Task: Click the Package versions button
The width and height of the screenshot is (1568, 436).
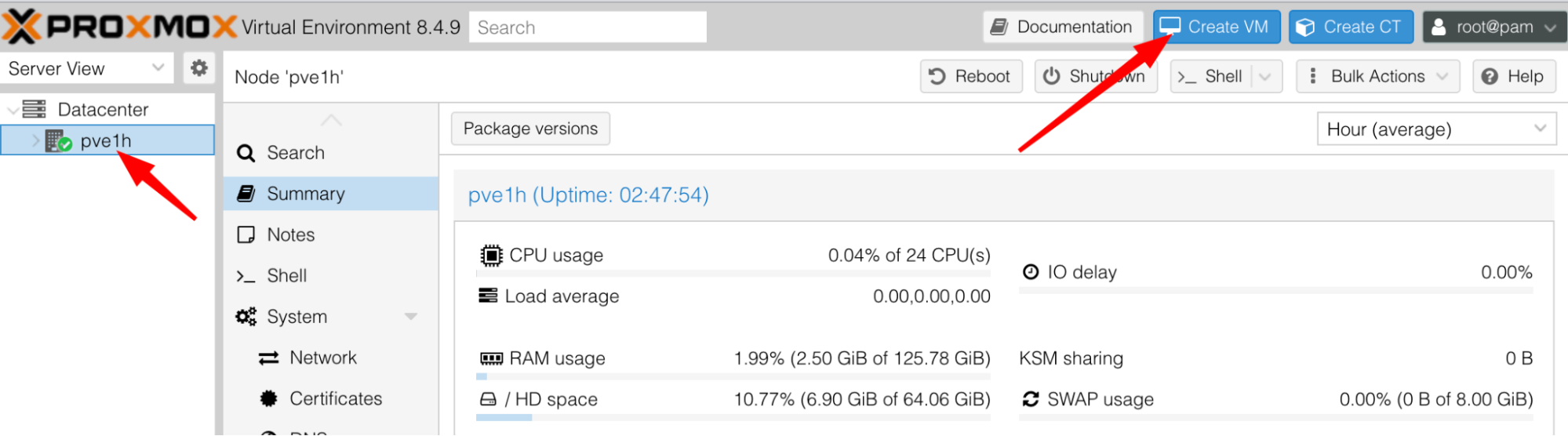Action: click(530, 129)
